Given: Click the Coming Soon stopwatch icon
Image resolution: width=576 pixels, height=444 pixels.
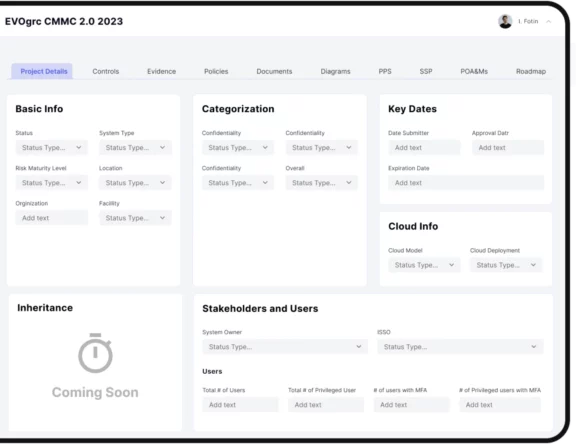Looking at the screenshot, I should coord(95,353).
